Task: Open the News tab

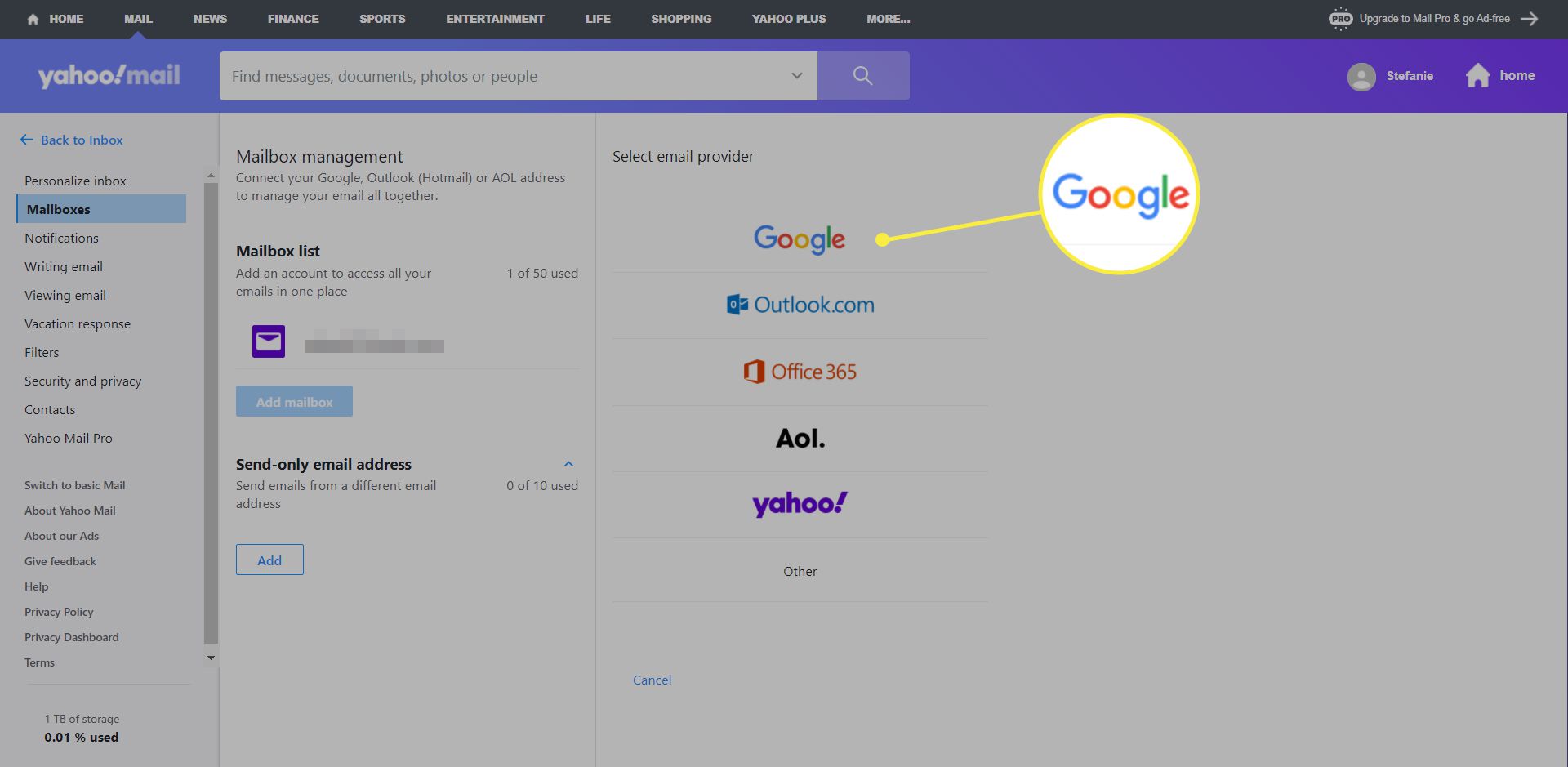Action: tap(210, 19)
